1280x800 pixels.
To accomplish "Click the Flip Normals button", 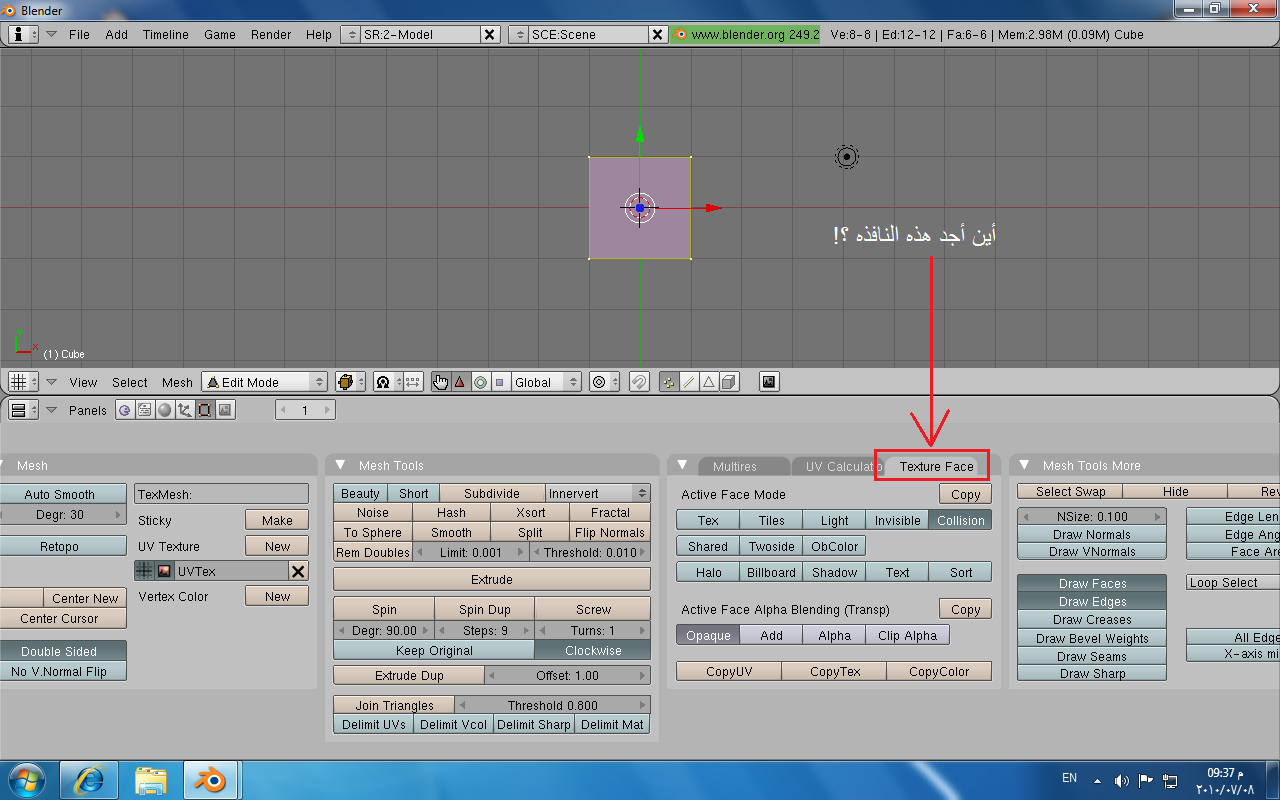I will [610, 532].
